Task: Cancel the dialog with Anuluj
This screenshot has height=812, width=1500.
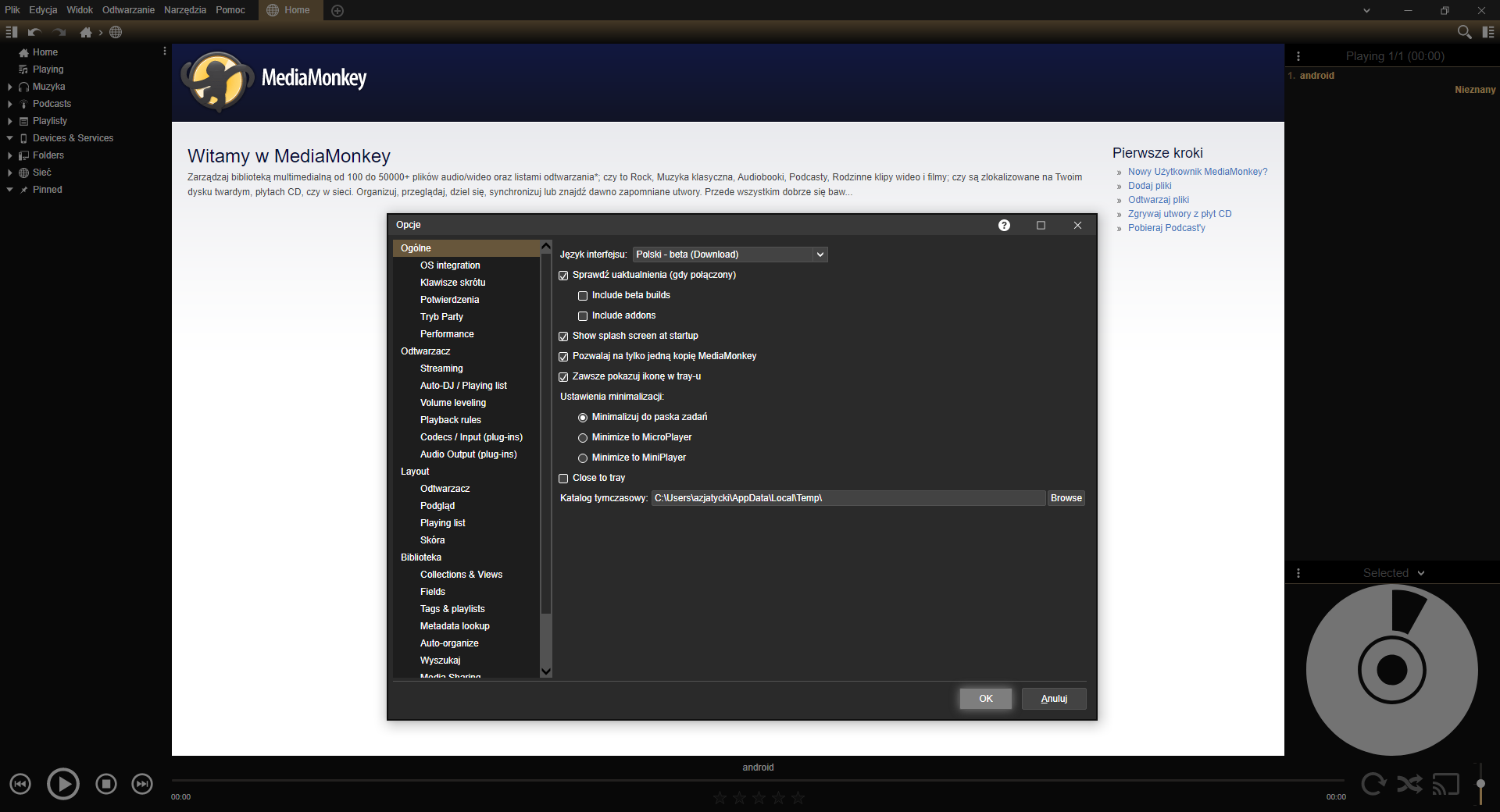Action: coord(1054,699)
